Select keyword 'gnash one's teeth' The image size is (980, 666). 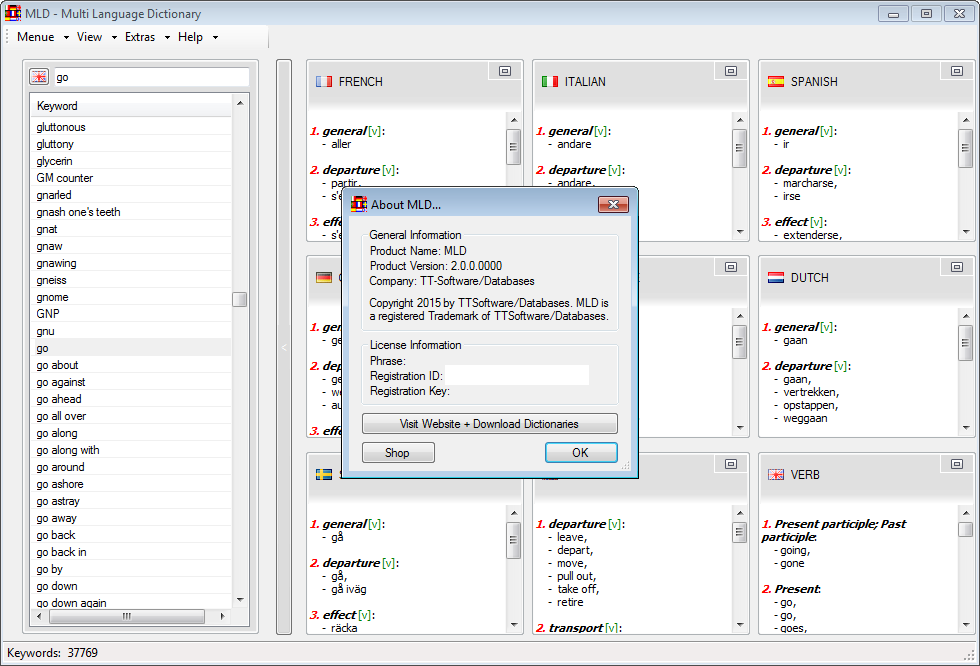pos(131,212)
